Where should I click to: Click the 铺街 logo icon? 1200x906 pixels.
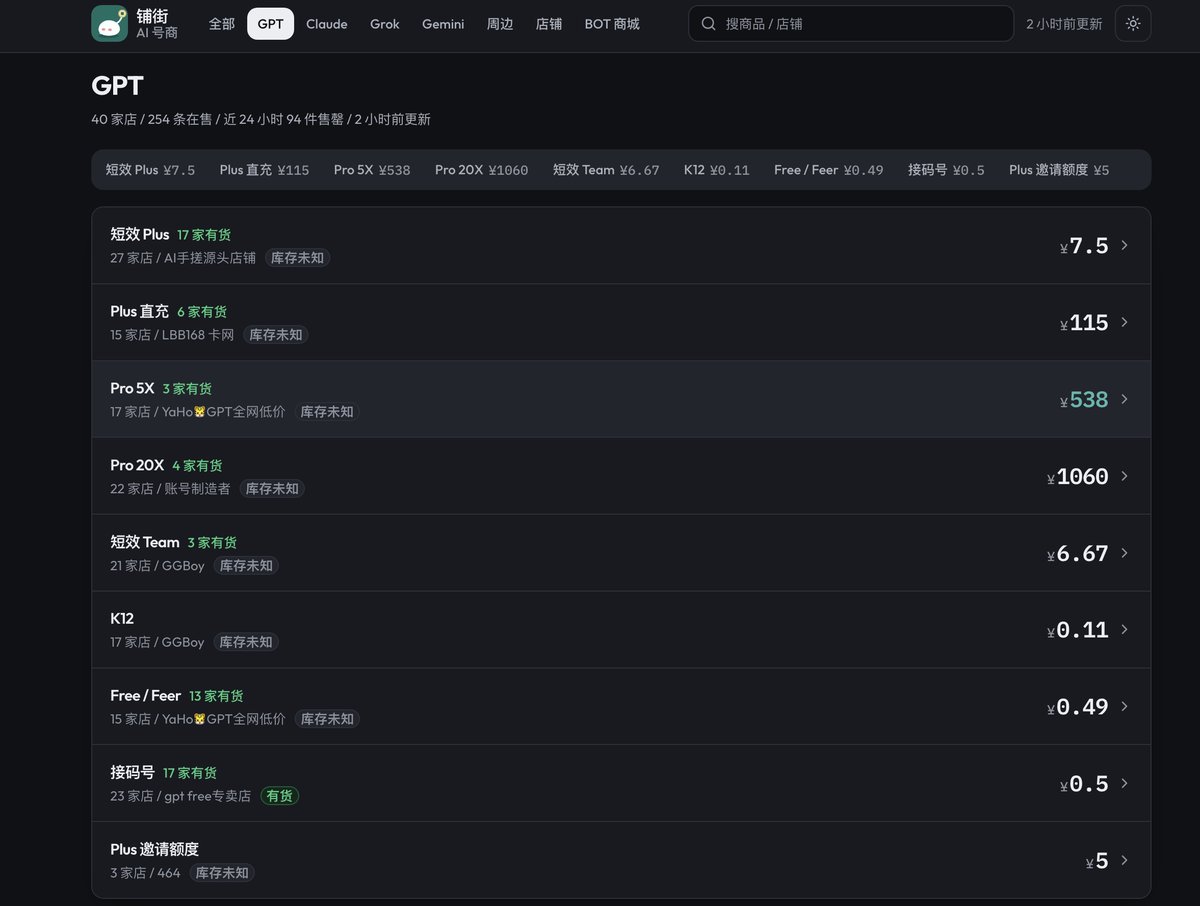109,23
